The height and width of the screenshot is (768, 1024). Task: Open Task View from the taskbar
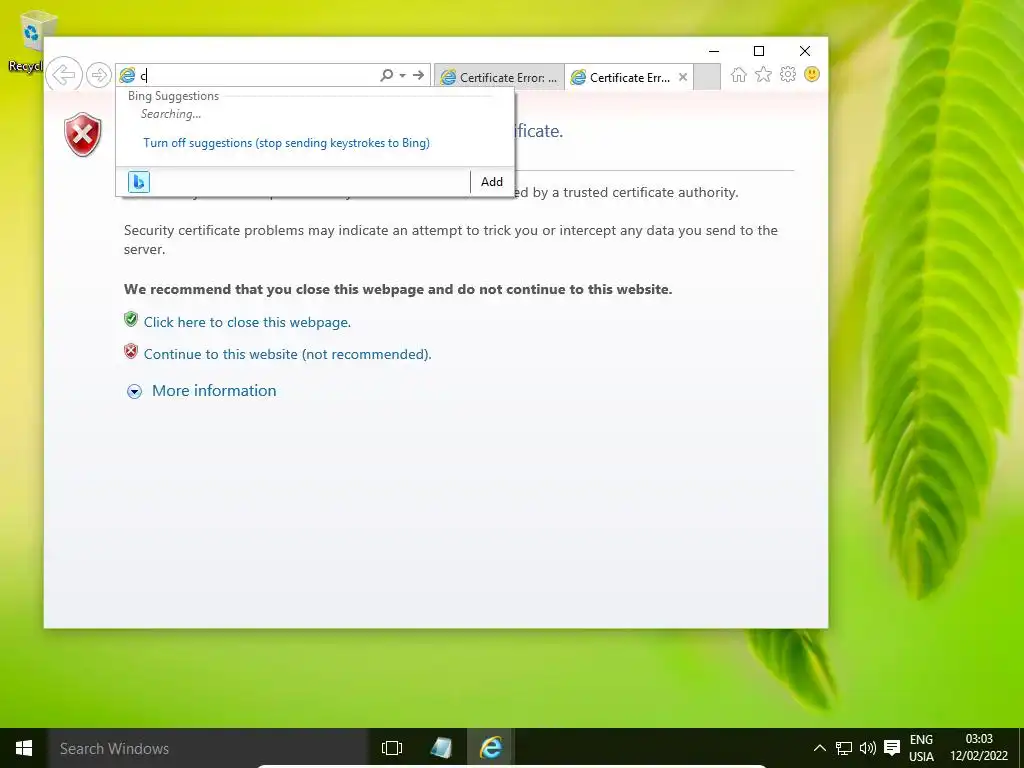click(x=392, y=748)
